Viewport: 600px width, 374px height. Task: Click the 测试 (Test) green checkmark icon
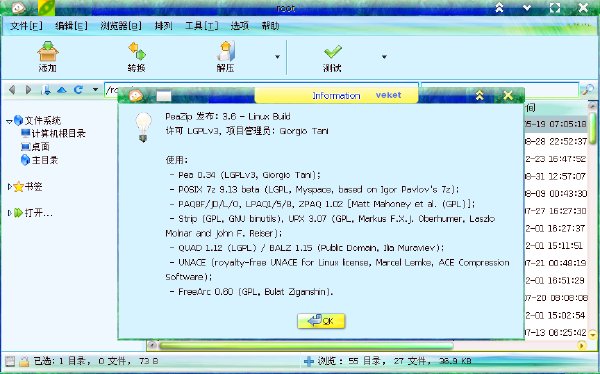pos(333,51)
